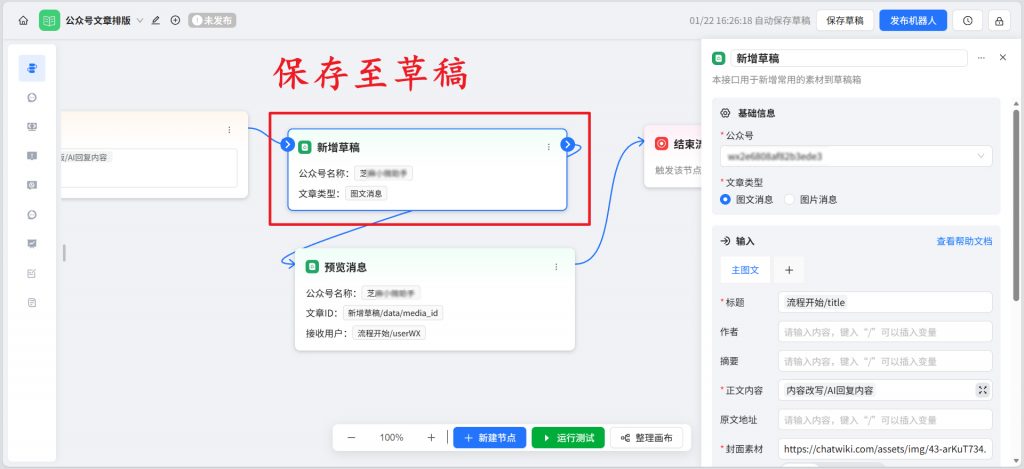Click the lock icon in top bar
Viewport: 1024px width, 469px height.
tap(999, 20)
